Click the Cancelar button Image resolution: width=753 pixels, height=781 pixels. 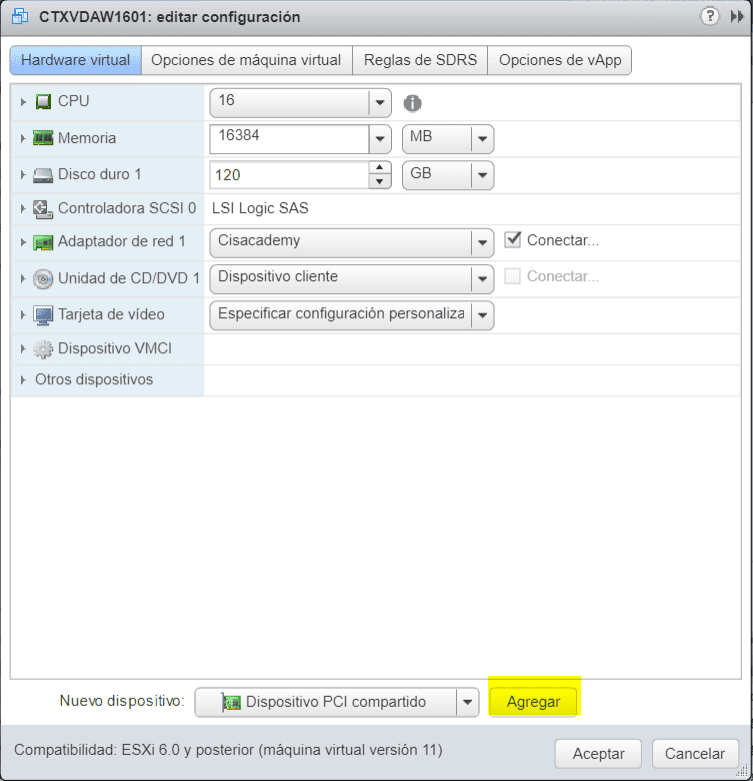pos(695,754)
